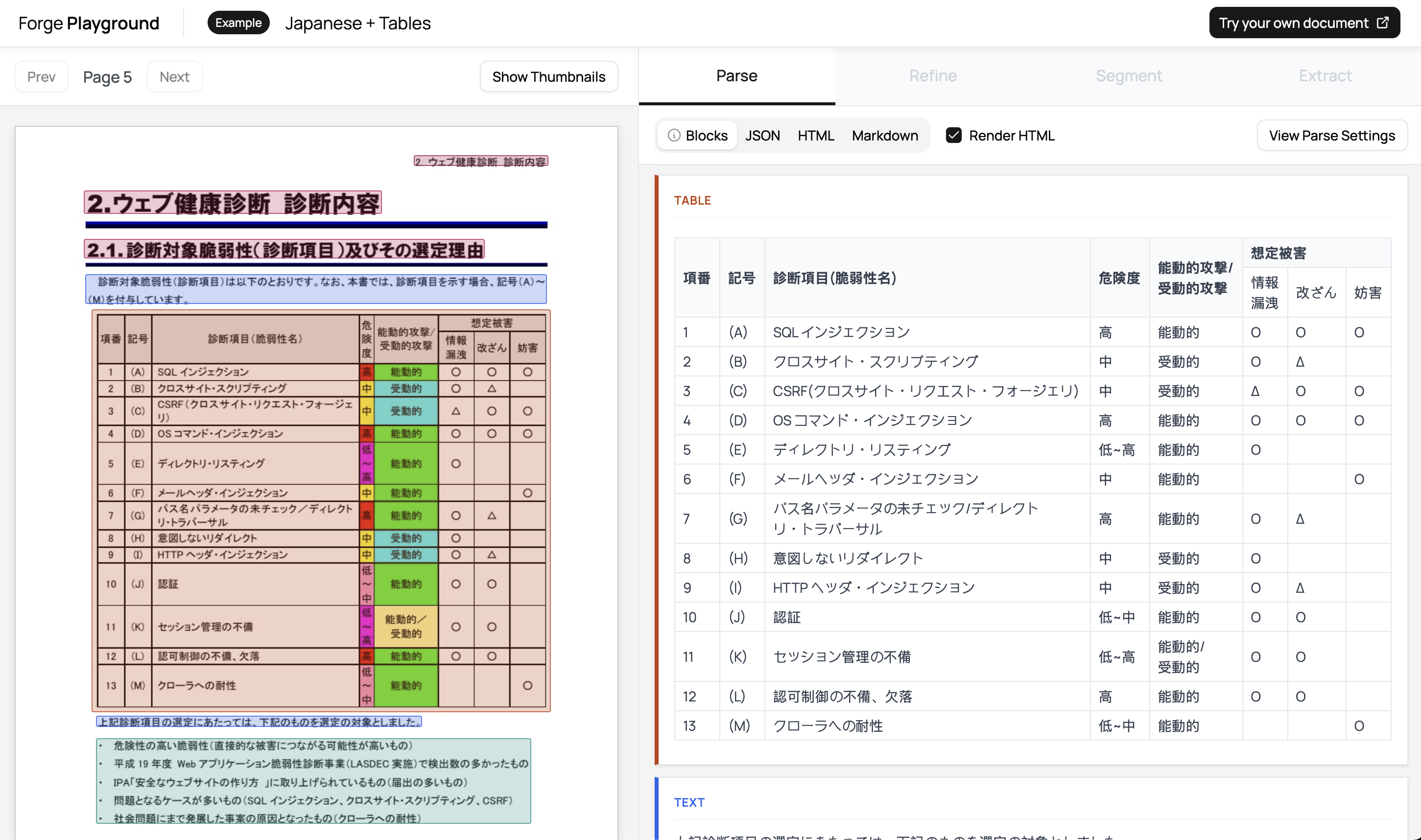Select the Markdown output view
Screen dimensions: 1421x840
[885, 135]
